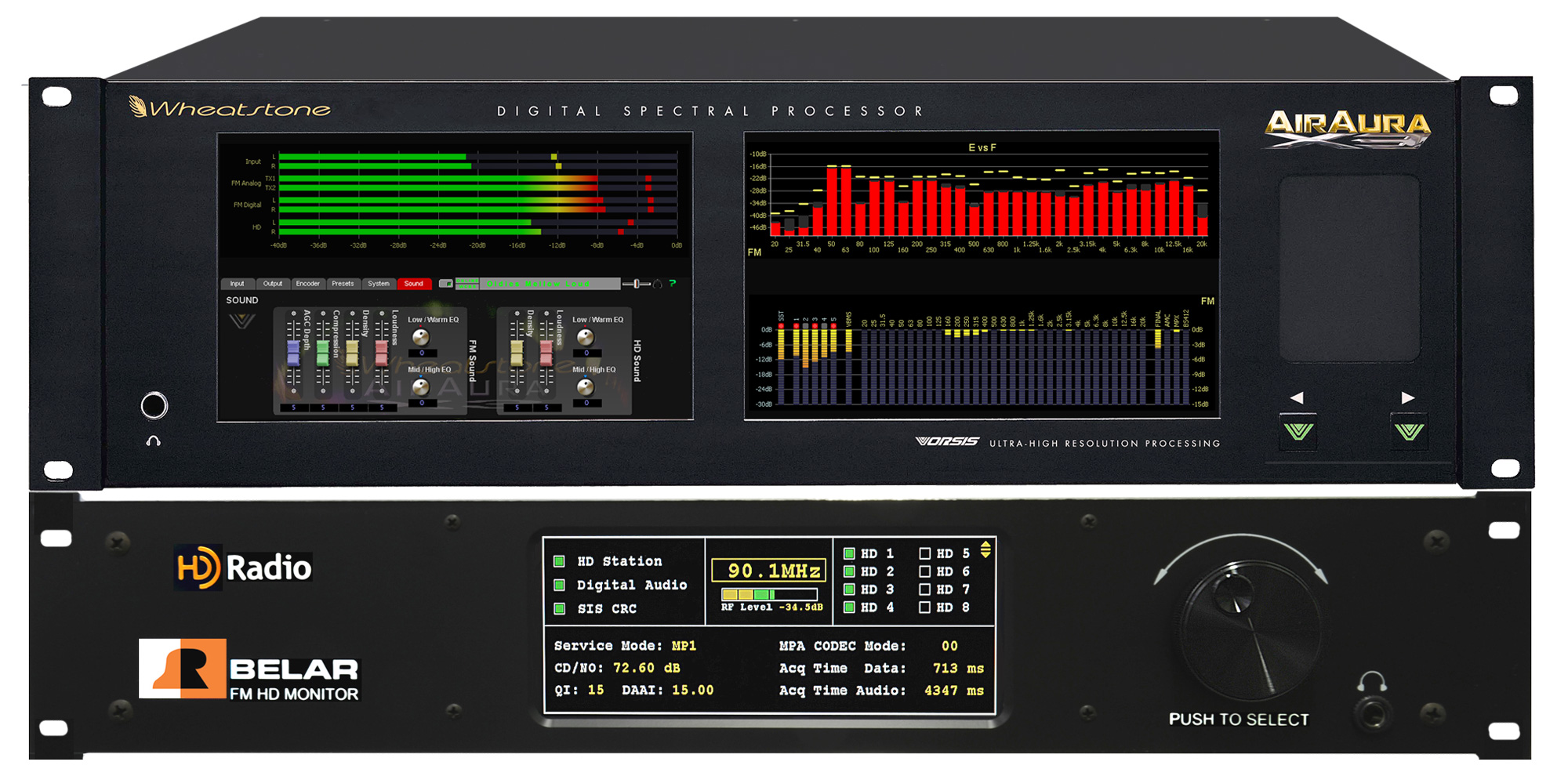Viewport: 1568px width, 776px height.
Task: Check the HD 3 box
Action: coord(849,589)
